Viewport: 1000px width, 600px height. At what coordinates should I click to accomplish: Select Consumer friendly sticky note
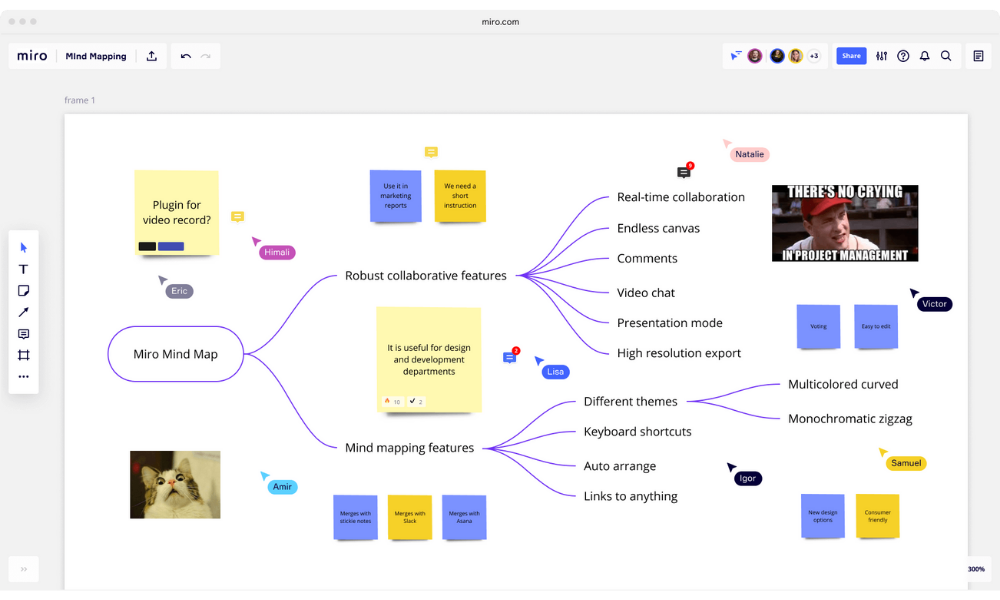pos(878,516)
